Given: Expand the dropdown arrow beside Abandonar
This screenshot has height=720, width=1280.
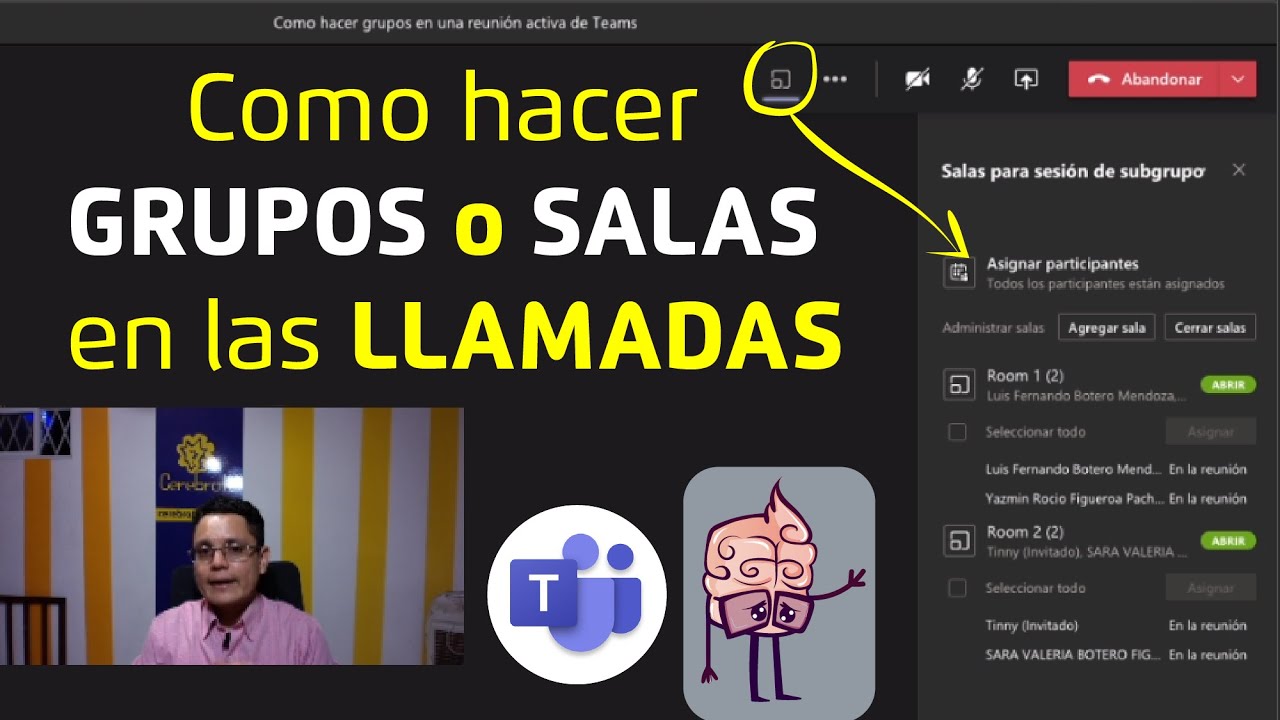Looking at the screenshot, I should [x=1237, y=79].
